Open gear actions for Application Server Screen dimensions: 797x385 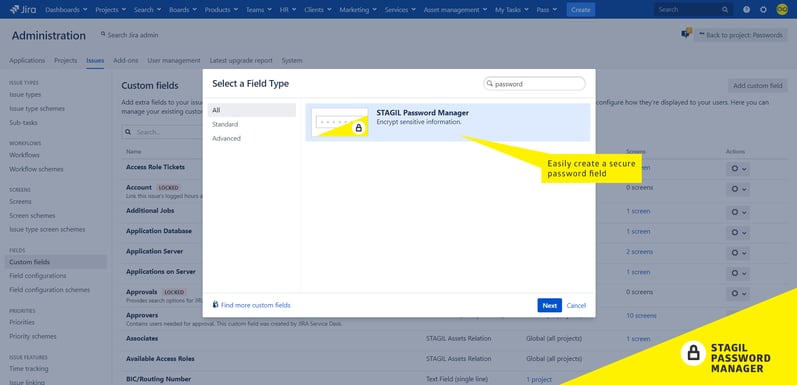point(738,253)
